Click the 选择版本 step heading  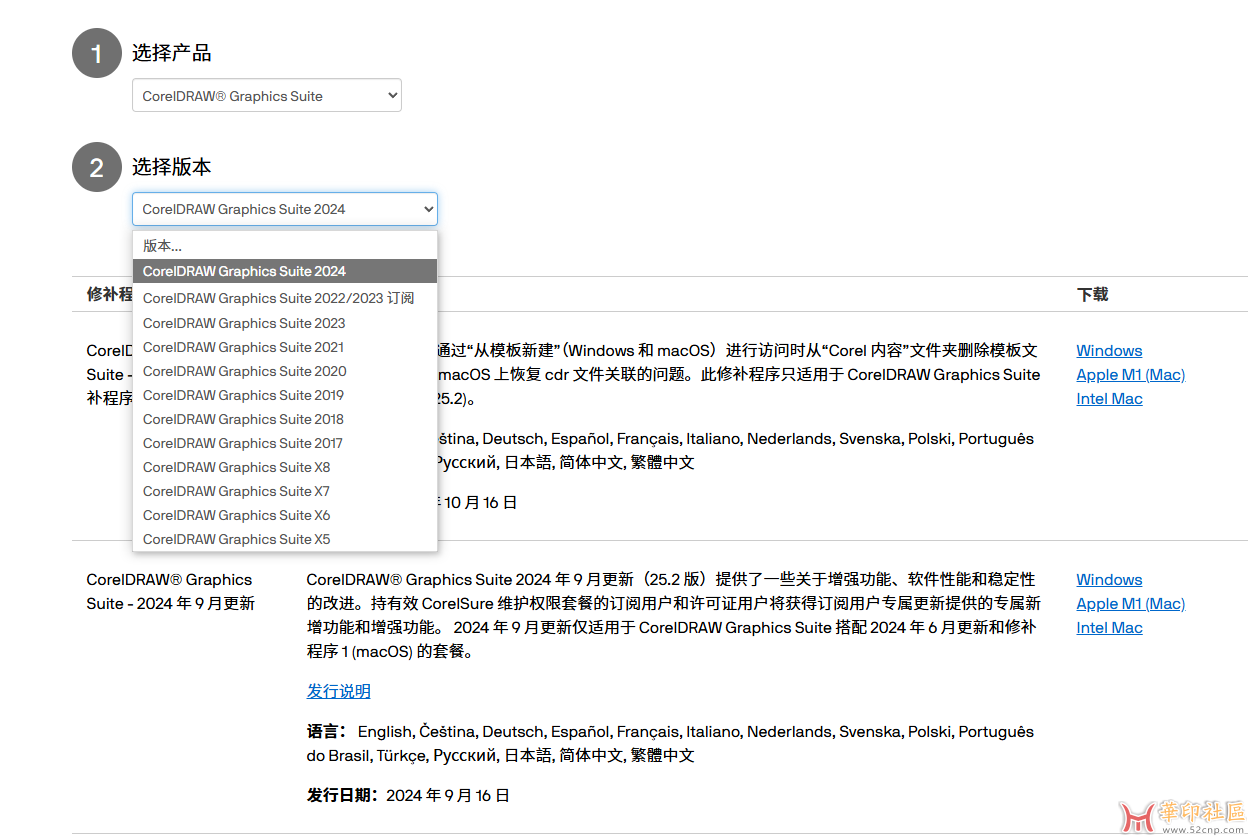click(x=171, y=167)
